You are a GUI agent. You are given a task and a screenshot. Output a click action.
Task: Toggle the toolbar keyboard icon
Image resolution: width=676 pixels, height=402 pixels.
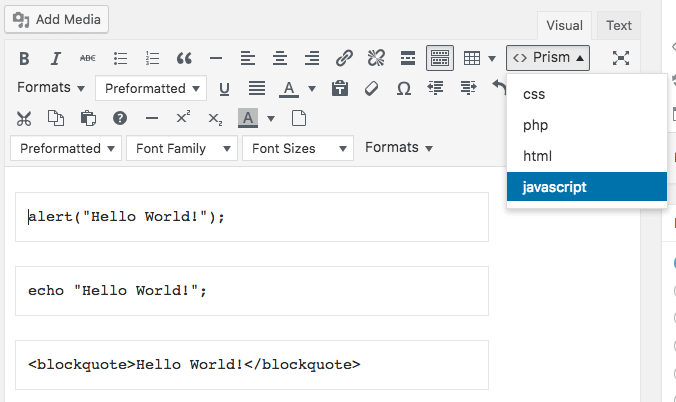click(x=440, y=58)
